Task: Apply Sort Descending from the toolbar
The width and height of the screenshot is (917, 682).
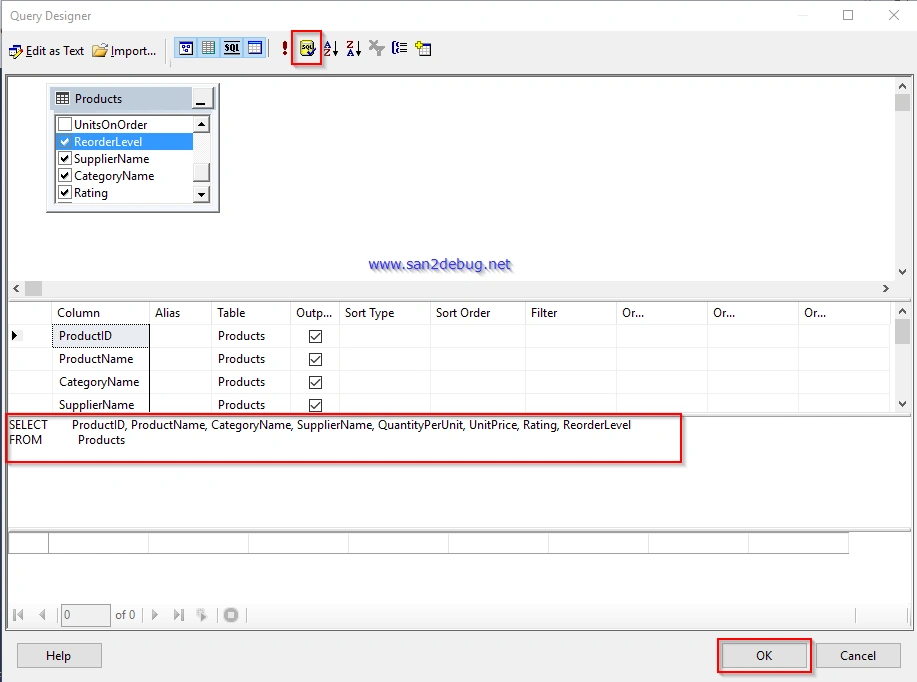Action: (x=354, y=49)
